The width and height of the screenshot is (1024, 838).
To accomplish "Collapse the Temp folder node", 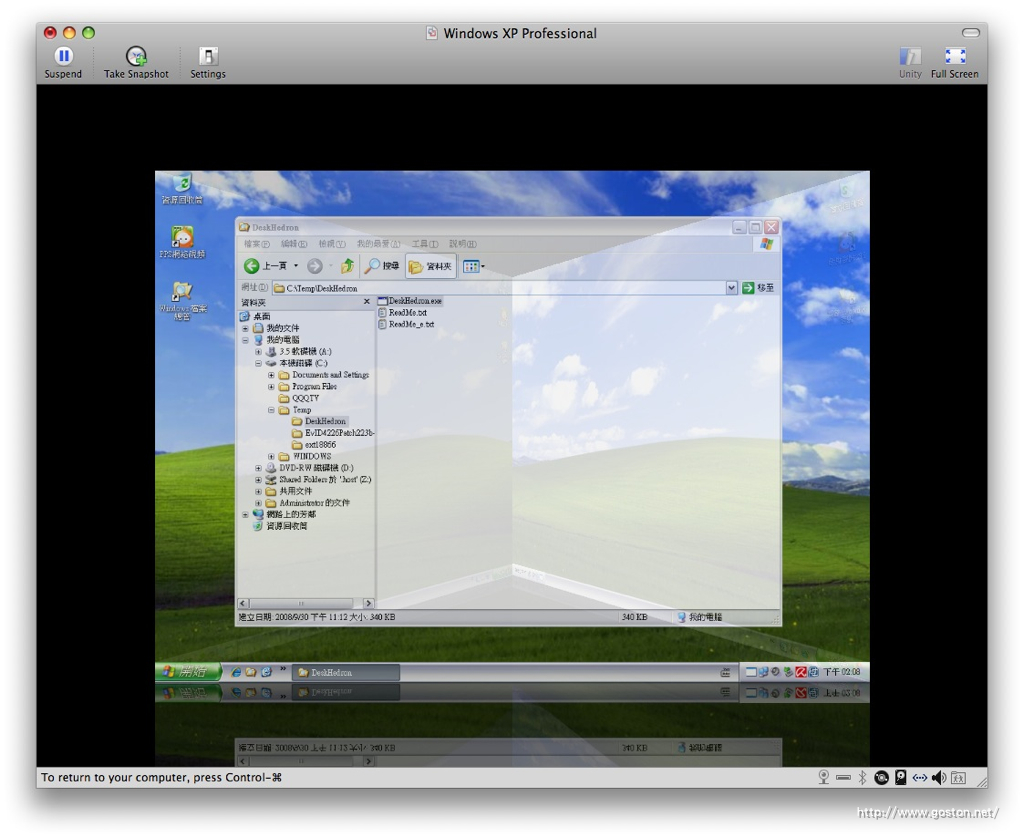I will 272,410.
